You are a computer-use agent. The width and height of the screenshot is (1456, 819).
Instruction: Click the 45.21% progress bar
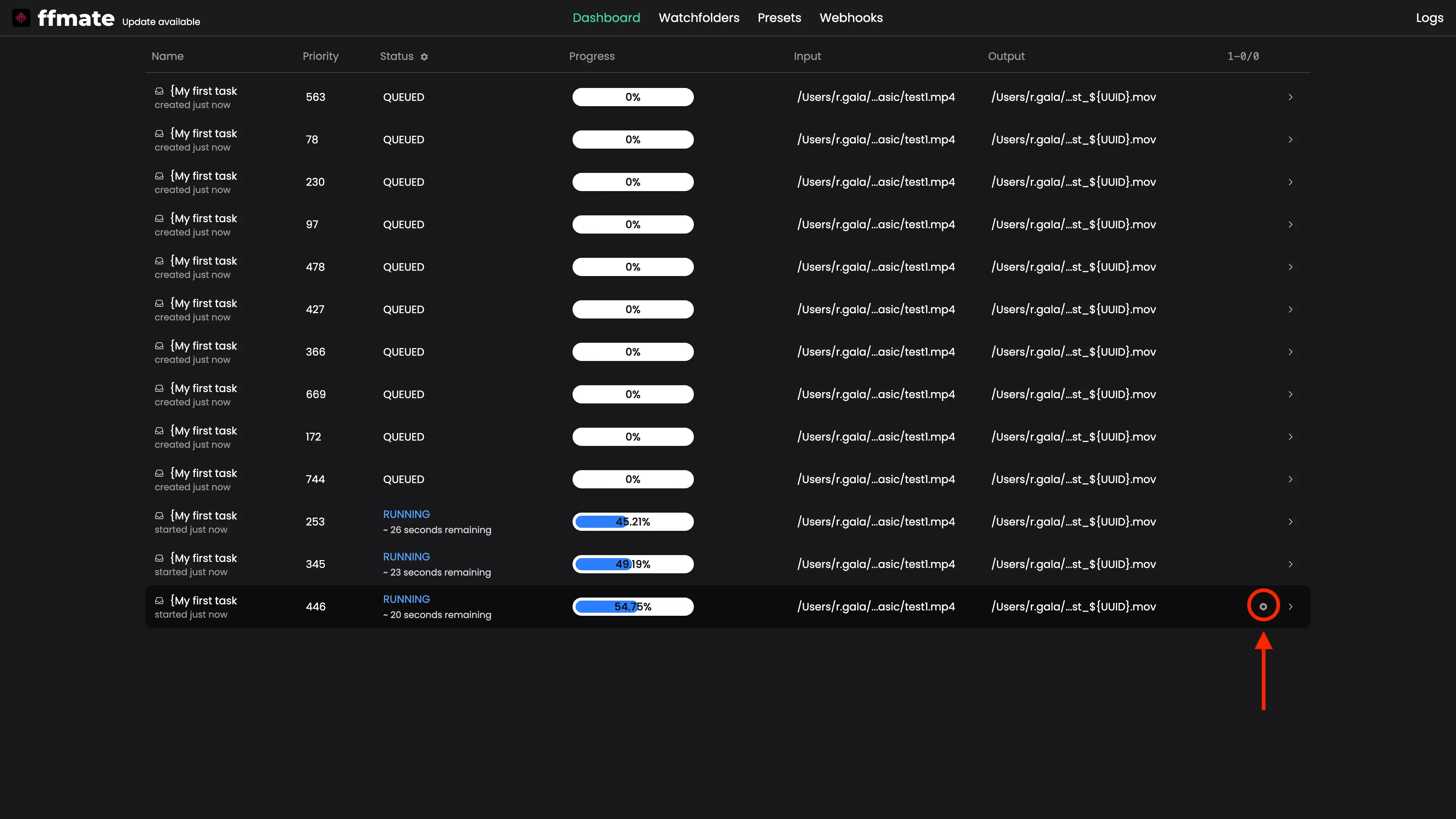[x=632, y=522]
